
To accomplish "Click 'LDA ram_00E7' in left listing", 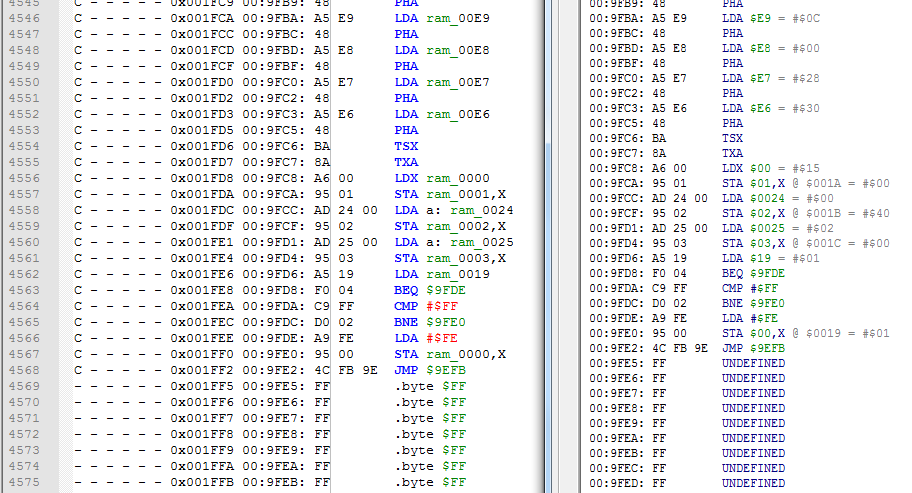I will tap(442, 83).
